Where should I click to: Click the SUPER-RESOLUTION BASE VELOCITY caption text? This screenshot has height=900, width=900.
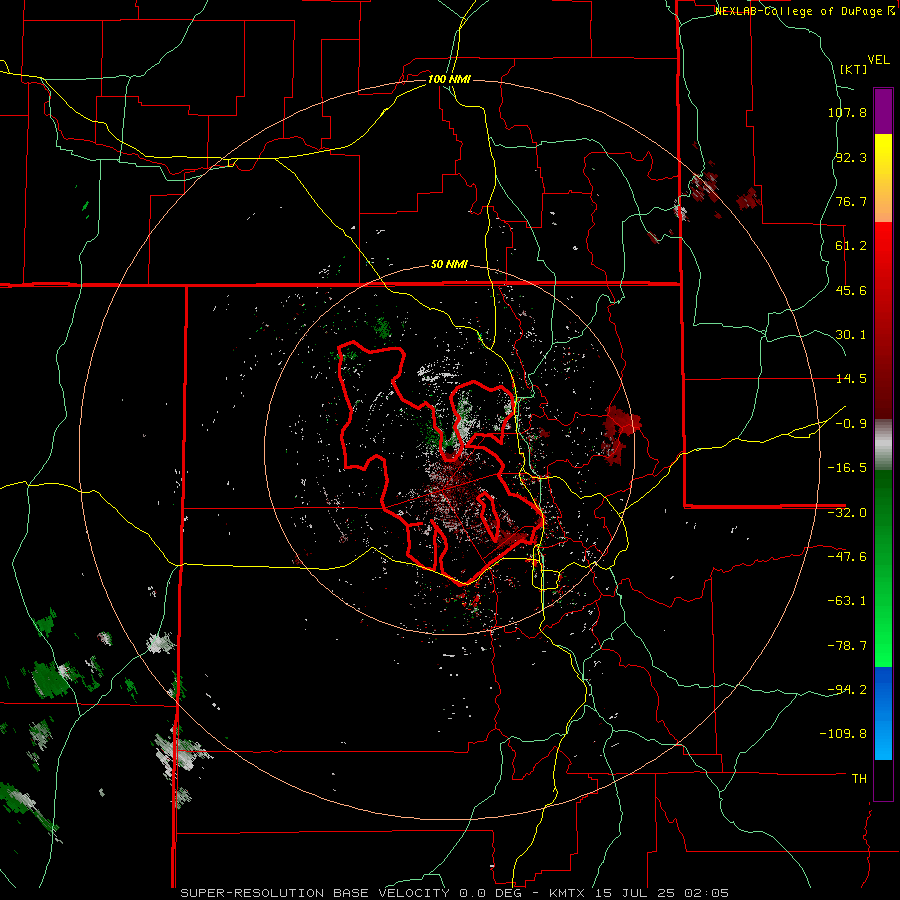[x=315, y=893]
